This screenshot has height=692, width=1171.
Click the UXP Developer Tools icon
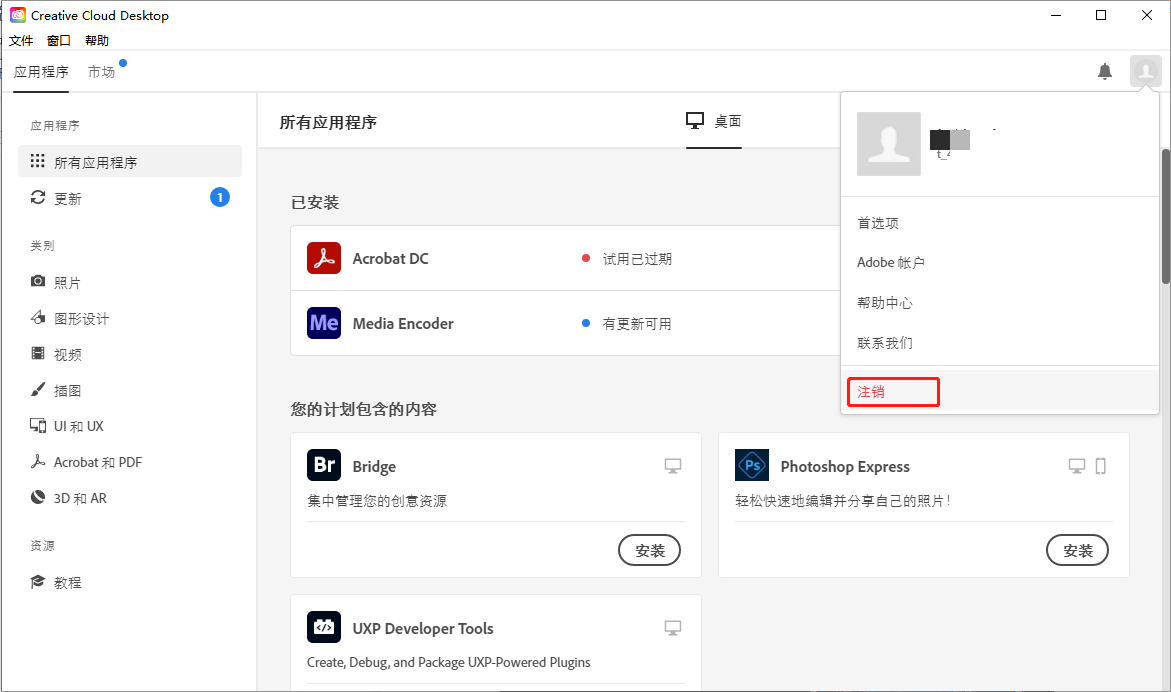pos(323,627)
